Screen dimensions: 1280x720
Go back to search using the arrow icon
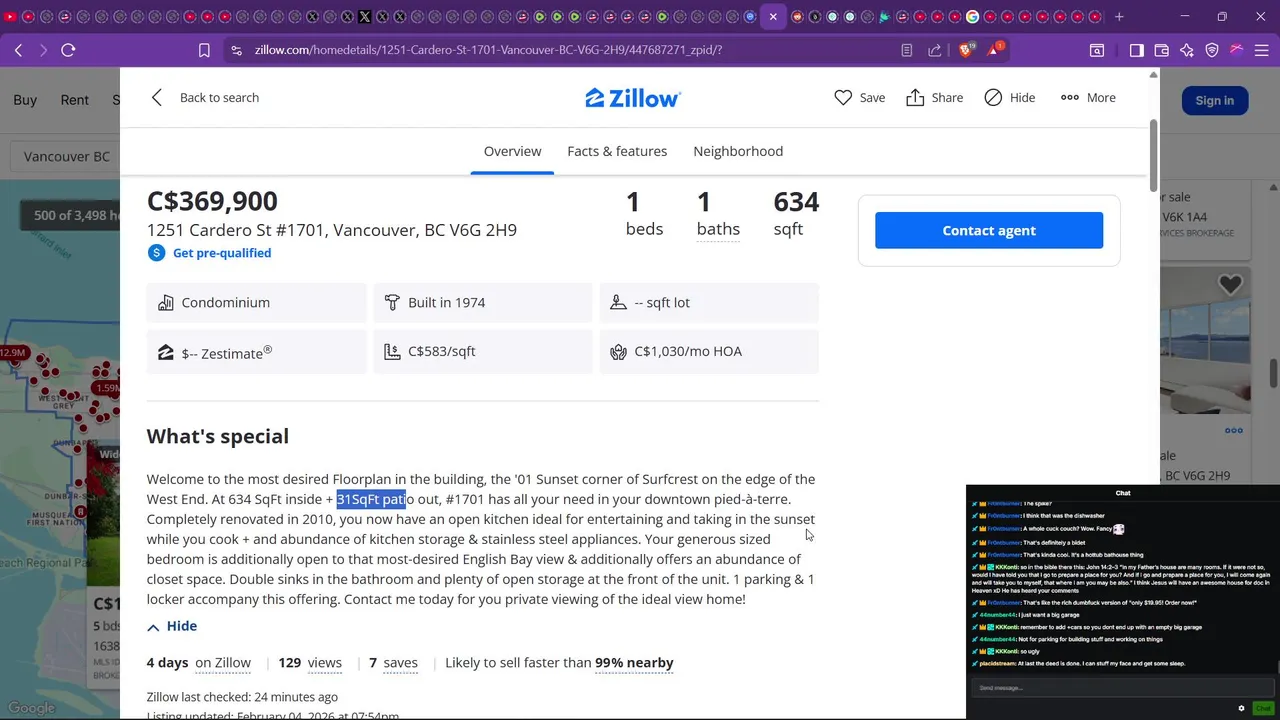coord(157,97)
